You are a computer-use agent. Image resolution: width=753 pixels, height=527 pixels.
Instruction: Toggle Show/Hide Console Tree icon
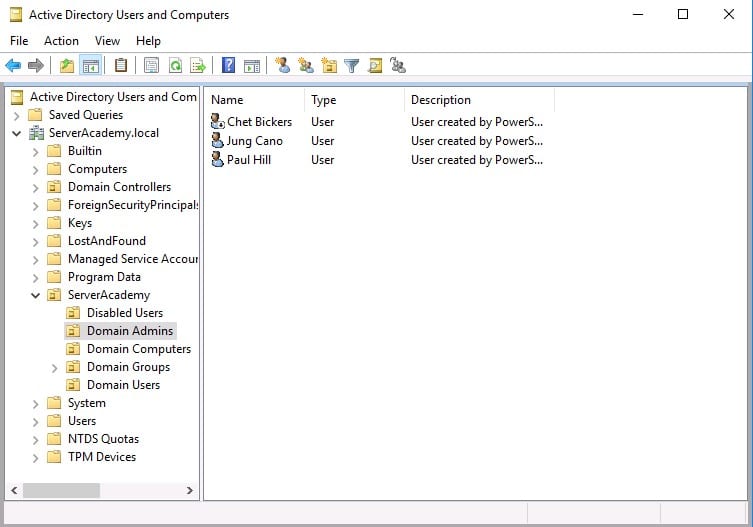tap(91, 65)
